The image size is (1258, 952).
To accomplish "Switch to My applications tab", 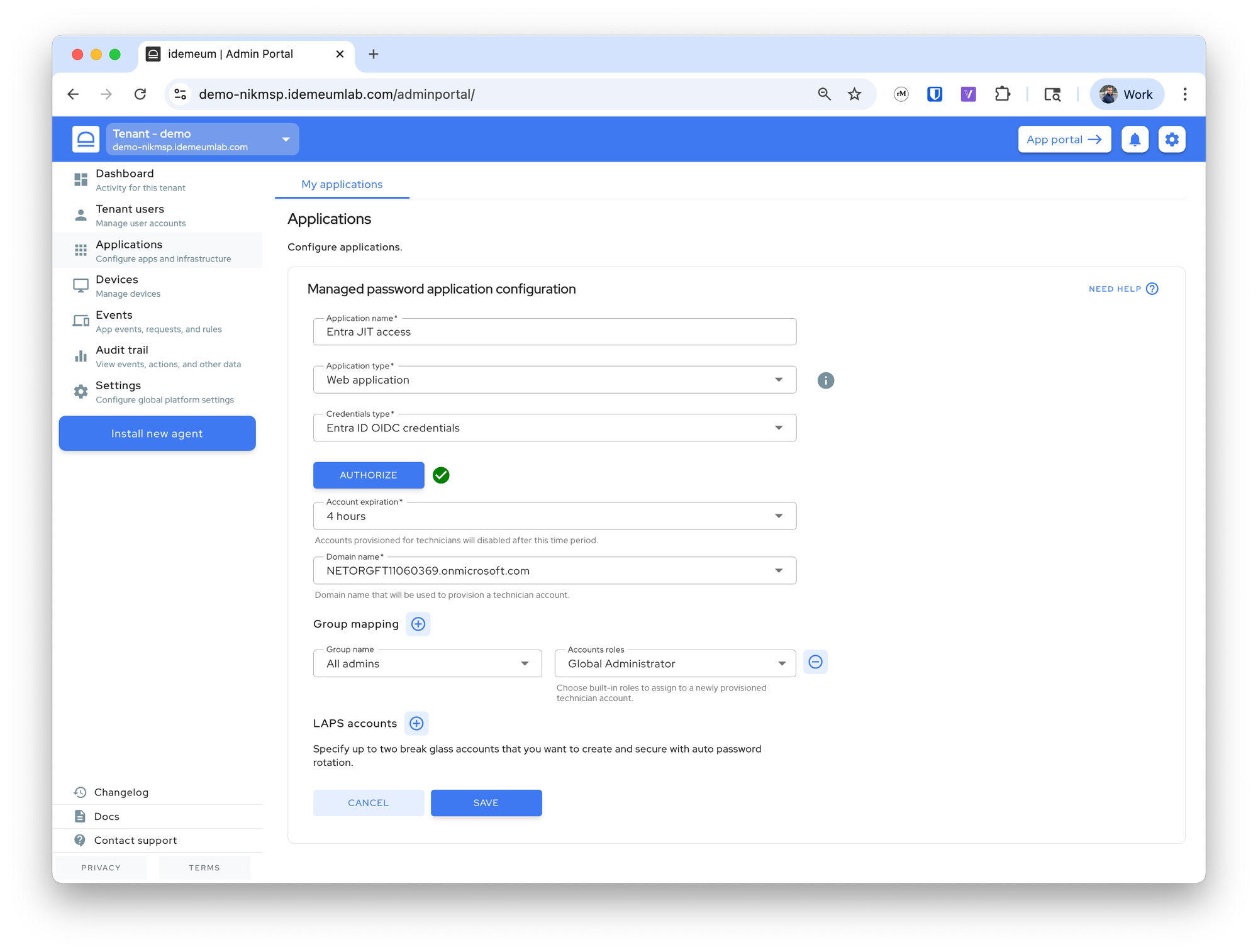I will (x=342, y=184).
